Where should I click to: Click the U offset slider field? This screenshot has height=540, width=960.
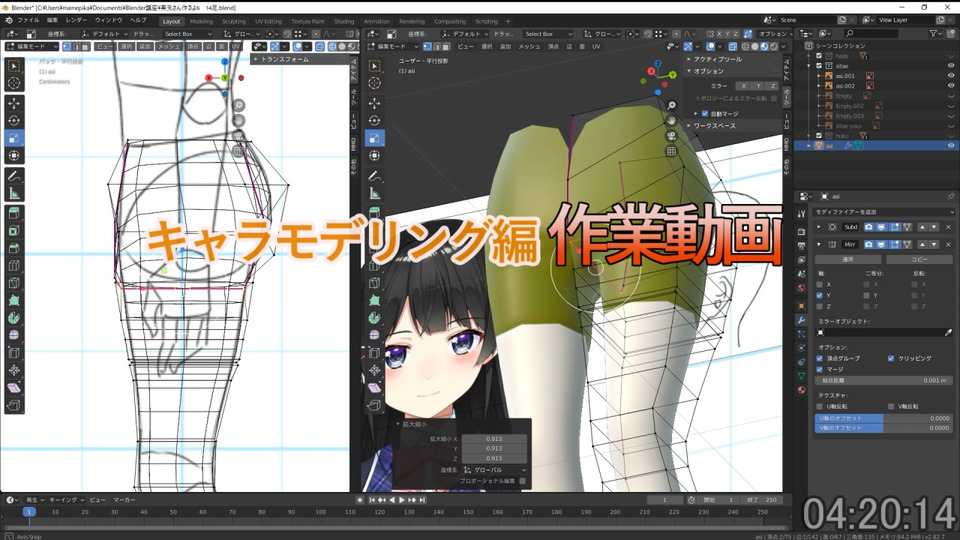coord(883,418)
